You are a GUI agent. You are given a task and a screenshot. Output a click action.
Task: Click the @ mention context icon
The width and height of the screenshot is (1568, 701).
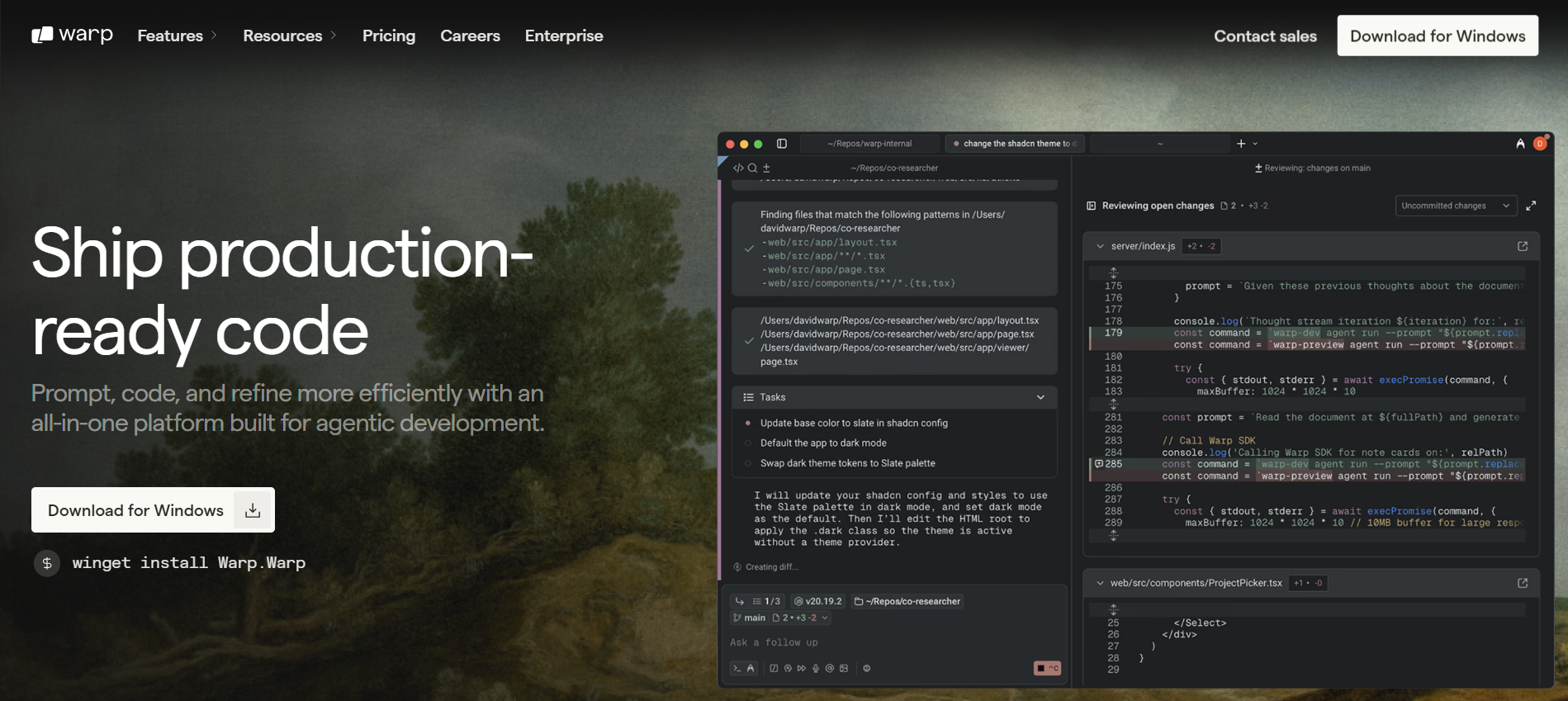[x=830, y=668]
